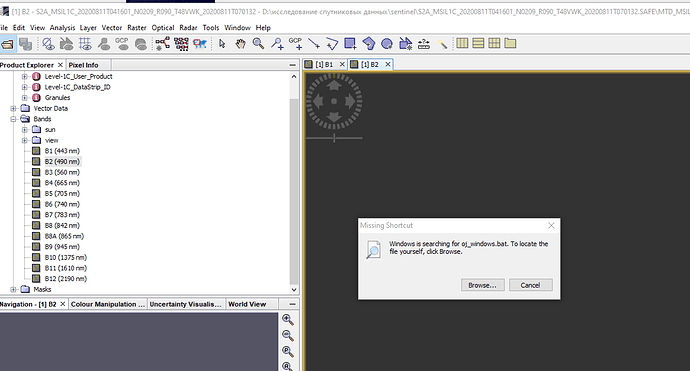Collapse the Bands folder

pos(14,119)
